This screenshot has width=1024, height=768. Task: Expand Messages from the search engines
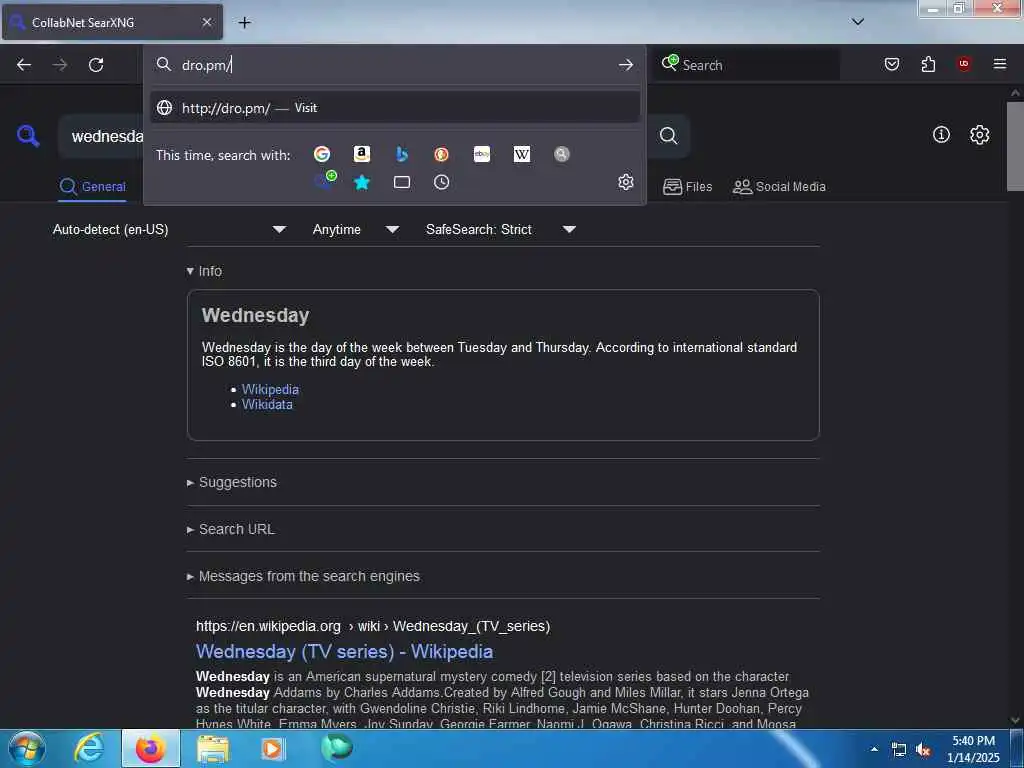click(x=303, y=576)
